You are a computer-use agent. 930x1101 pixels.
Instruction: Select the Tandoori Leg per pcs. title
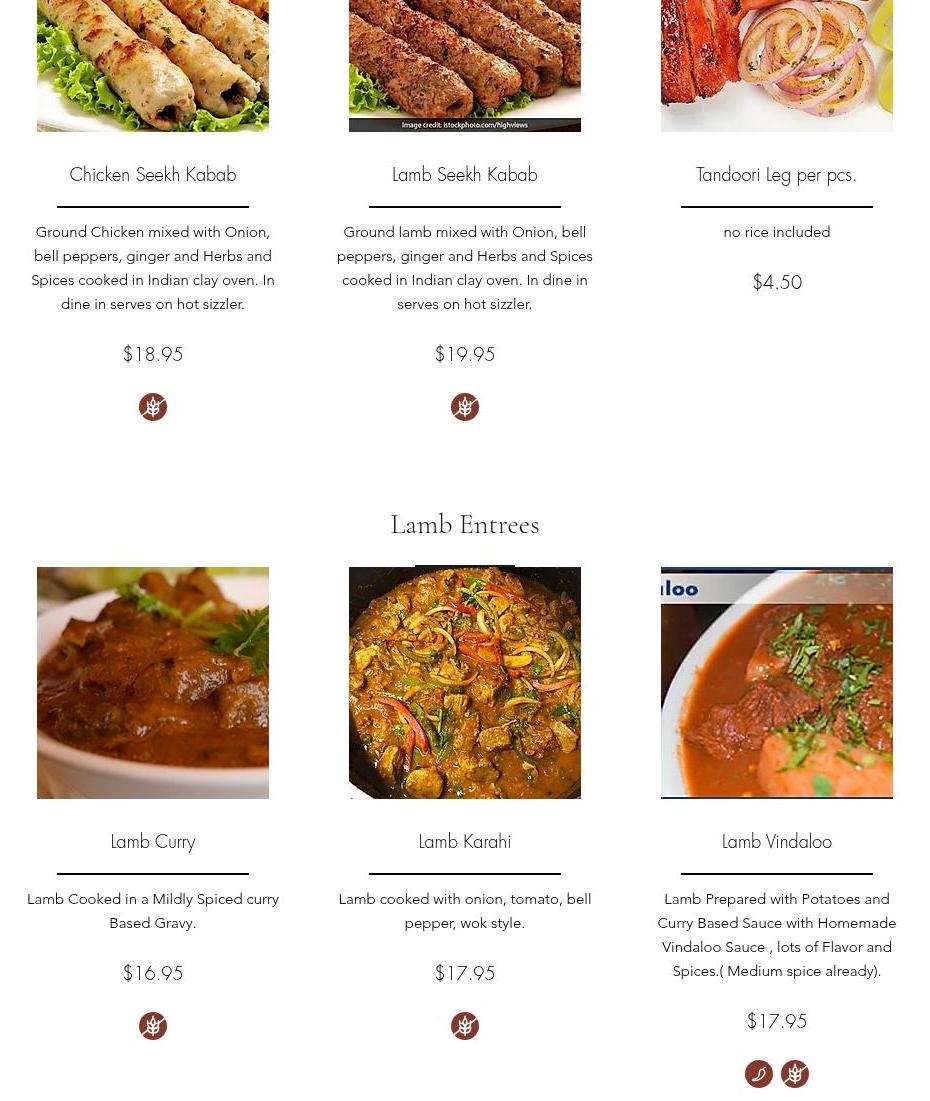(776, 175)
